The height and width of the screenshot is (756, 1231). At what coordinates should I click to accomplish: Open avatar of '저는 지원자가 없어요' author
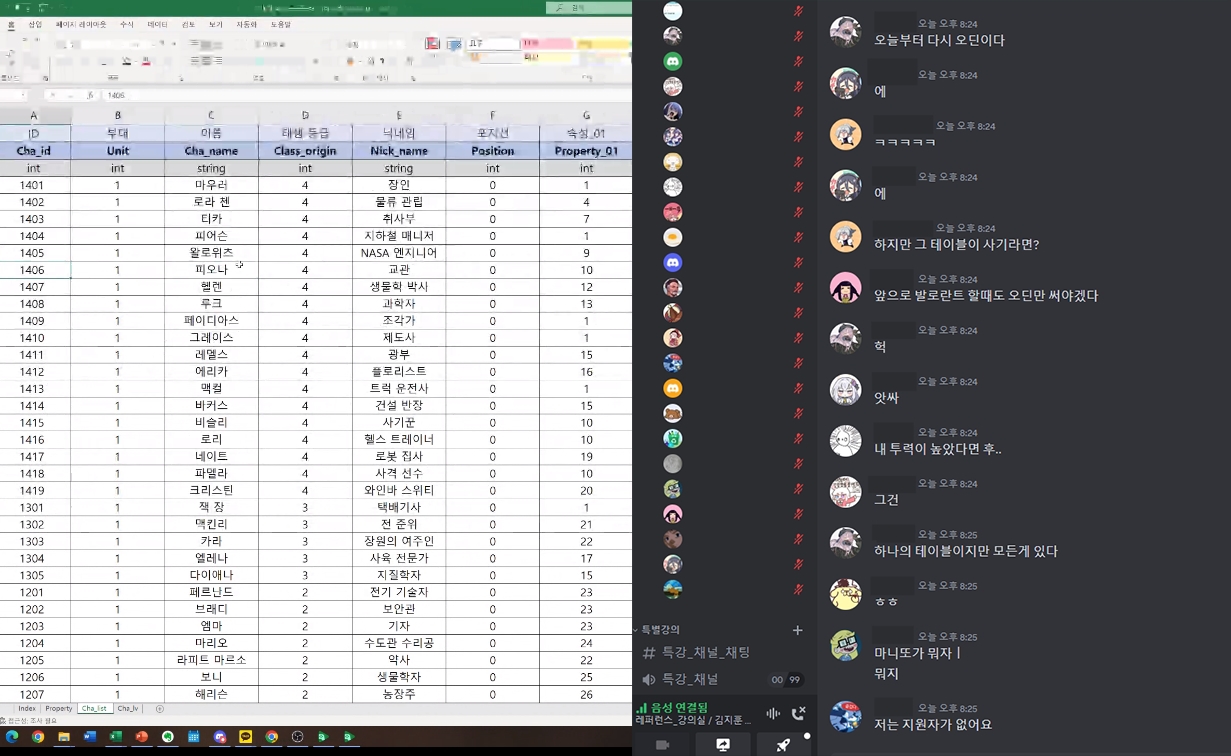coord(846,716)
